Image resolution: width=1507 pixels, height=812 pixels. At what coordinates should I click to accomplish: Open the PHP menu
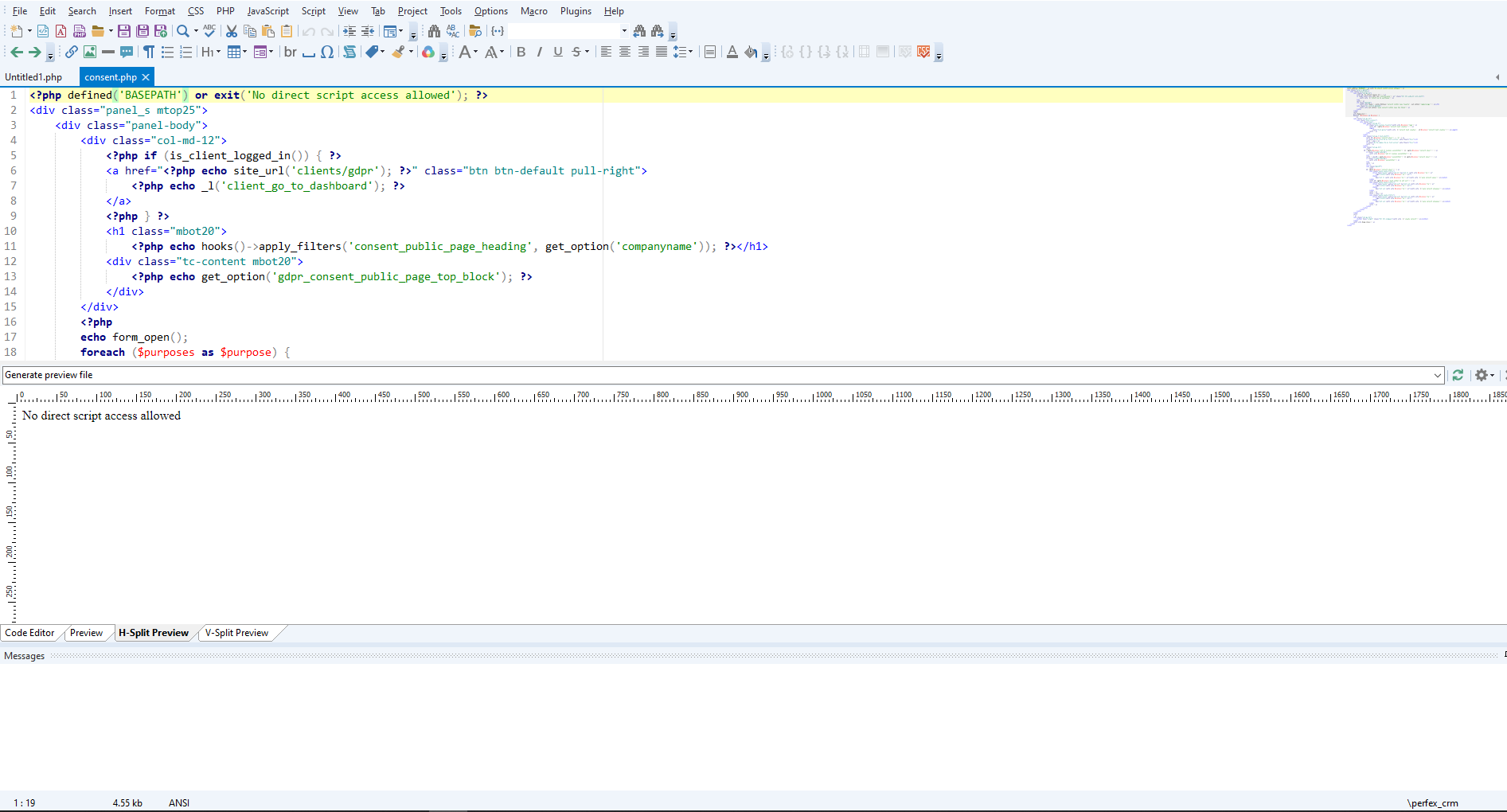tap(225, 11)
